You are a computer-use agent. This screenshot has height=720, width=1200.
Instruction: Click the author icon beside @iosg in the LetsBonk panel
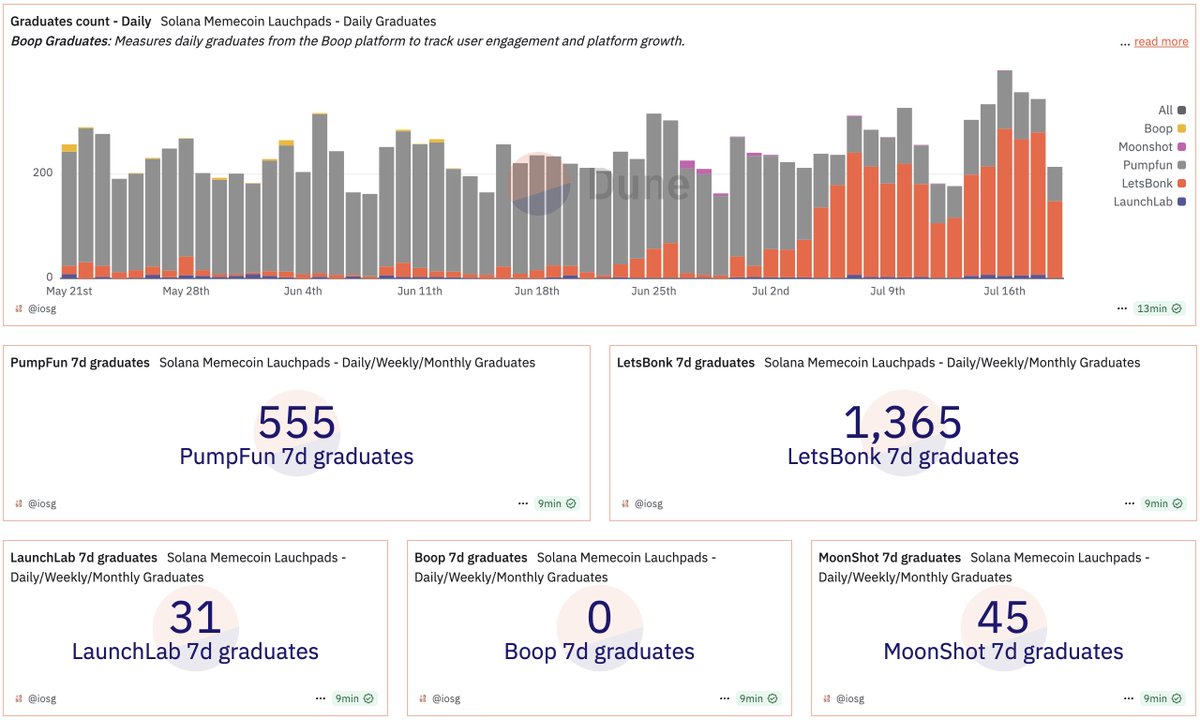[x=625, y=504]
